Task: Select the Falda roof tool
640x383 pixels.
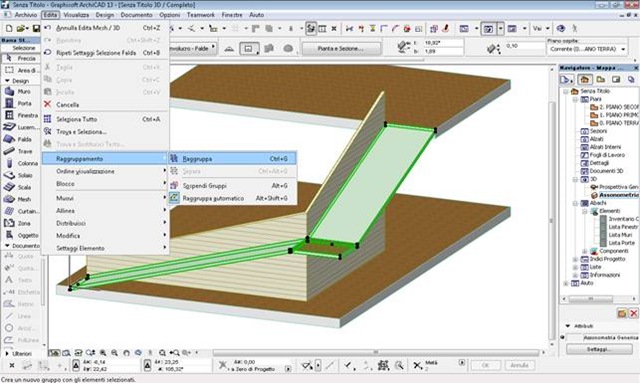Action: tap(20, 139)
